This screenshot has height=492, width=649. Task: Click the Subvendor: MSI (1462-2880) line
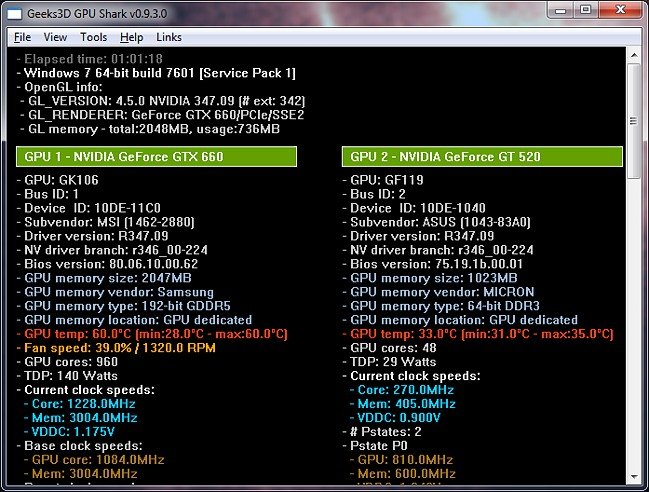coord(106,222)
